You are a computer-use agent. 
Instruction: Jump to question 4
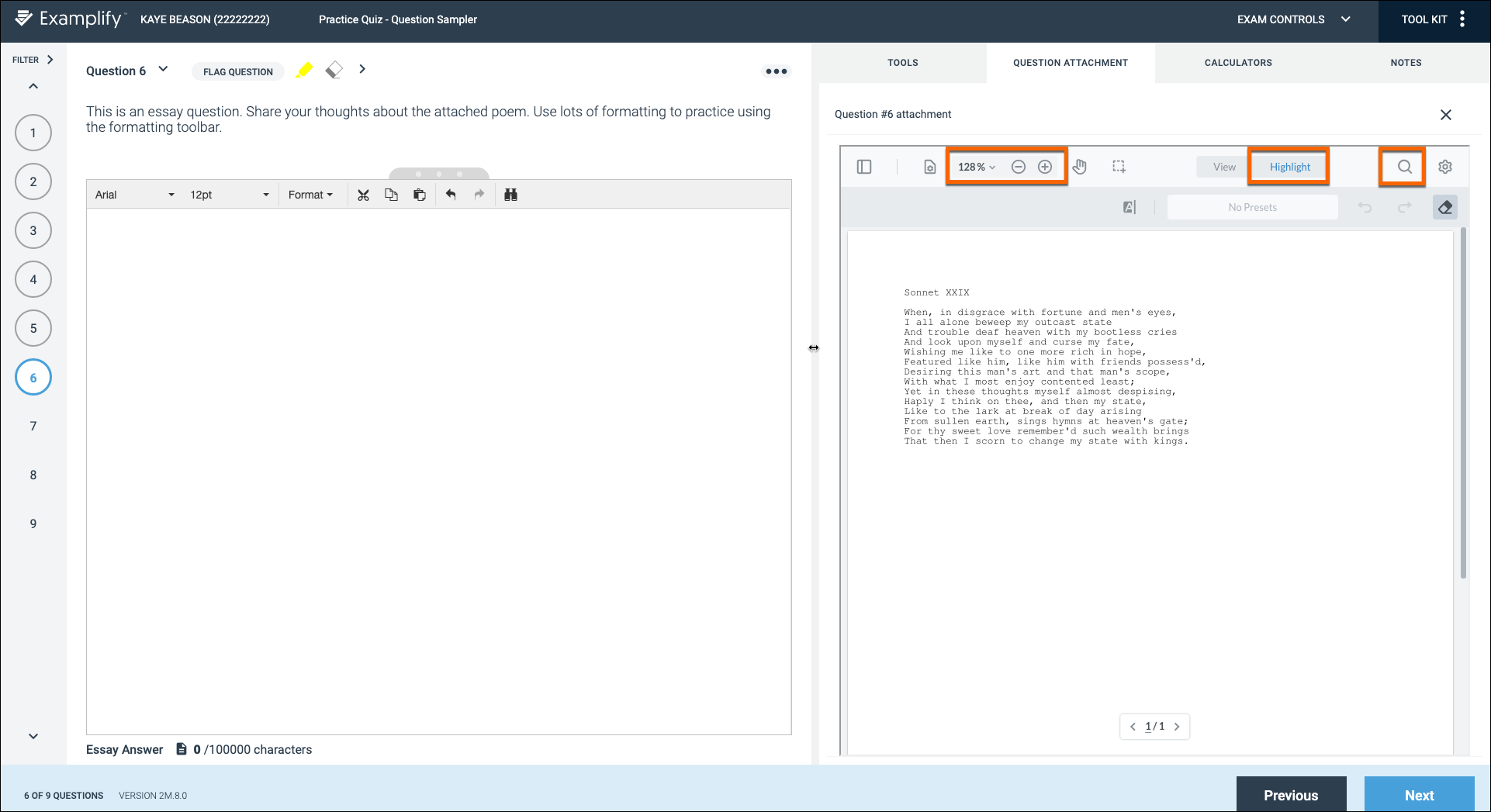[33, 279]
